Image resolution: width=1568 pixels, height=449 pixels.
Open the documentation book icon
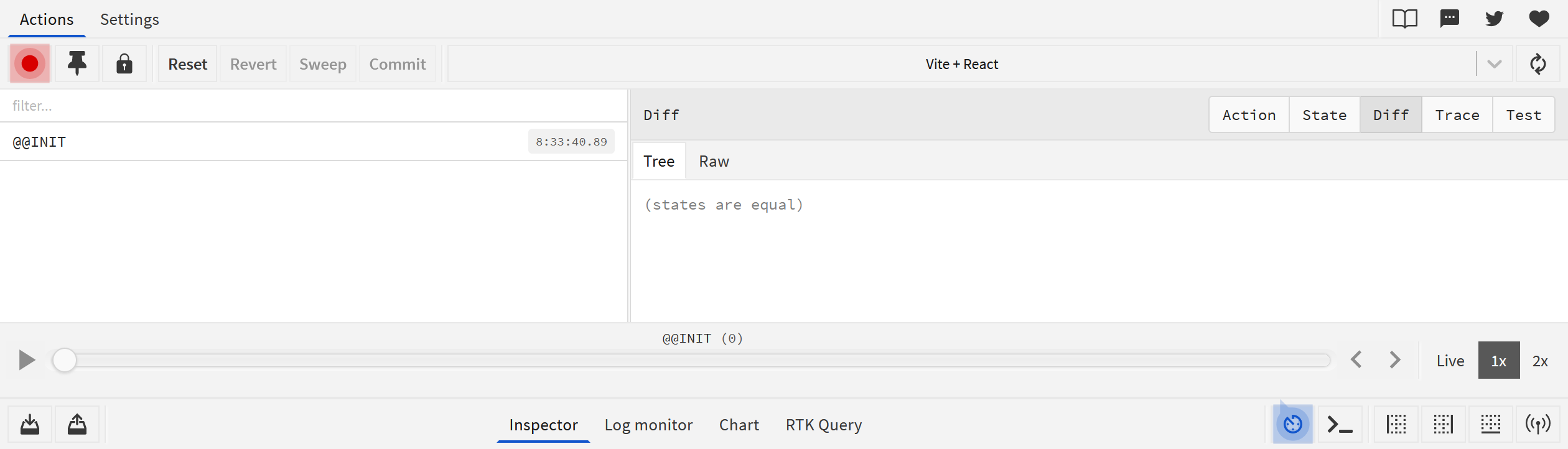pos(1404,19)
